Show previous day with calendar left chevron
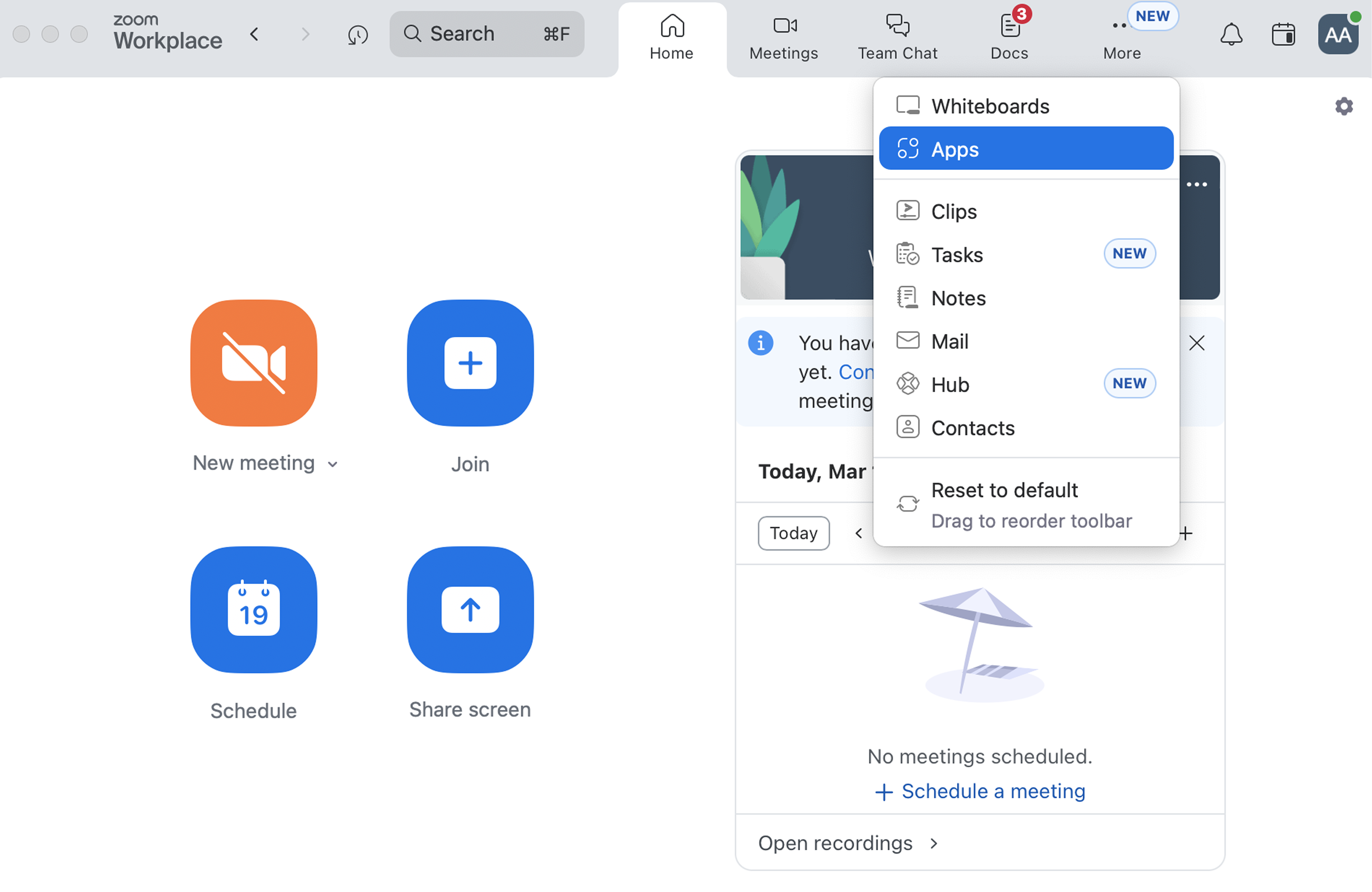This screenshot has height=892, width=1372. (858, 533)
